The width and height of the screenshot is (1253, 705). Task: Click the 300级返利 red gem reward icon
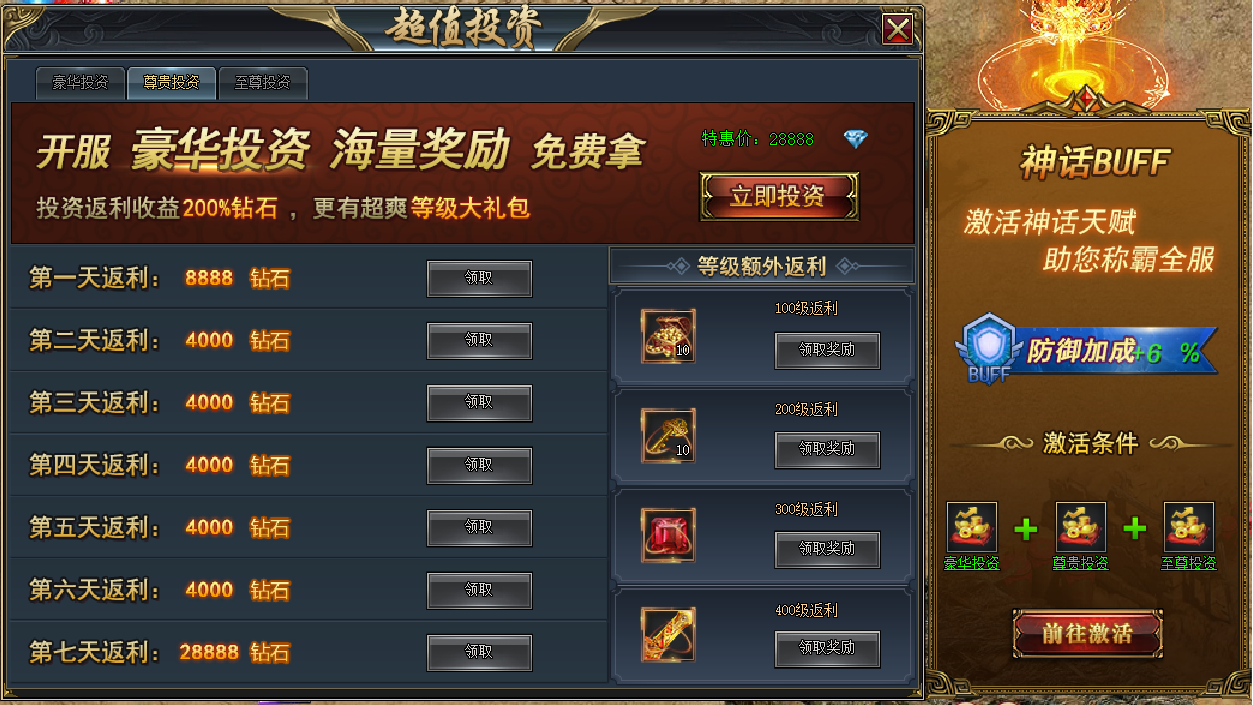pos(668,535)
